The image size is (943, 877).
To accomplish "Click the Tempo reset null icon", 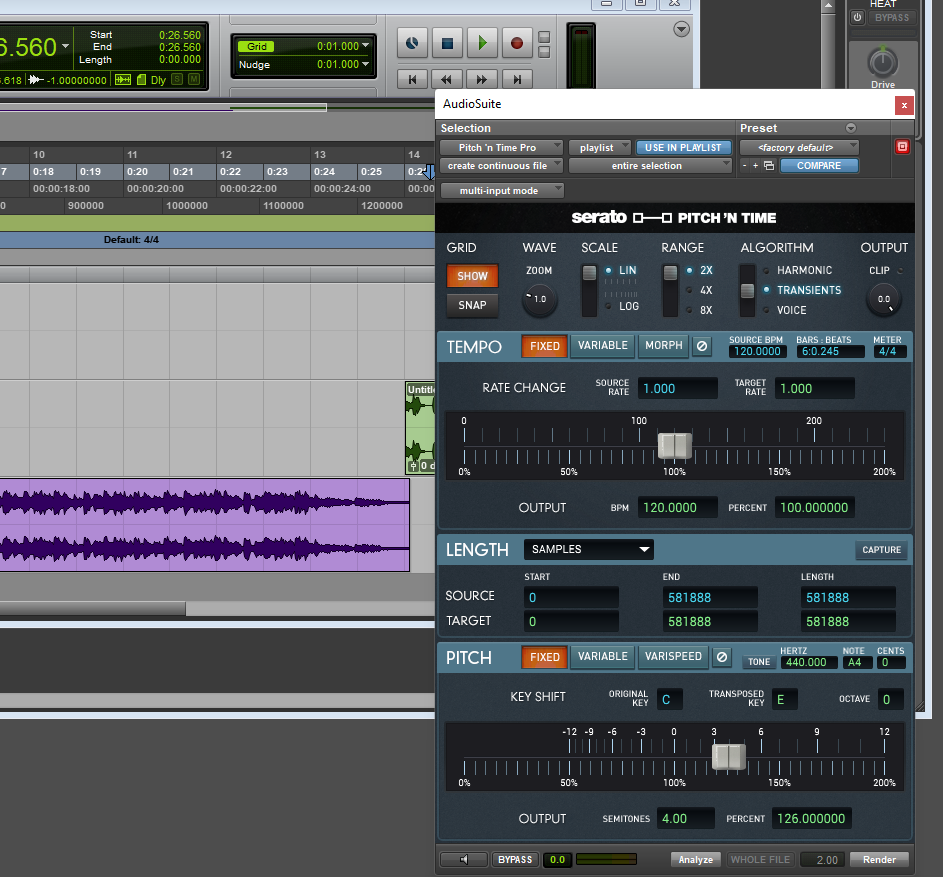I will point(702,346).
